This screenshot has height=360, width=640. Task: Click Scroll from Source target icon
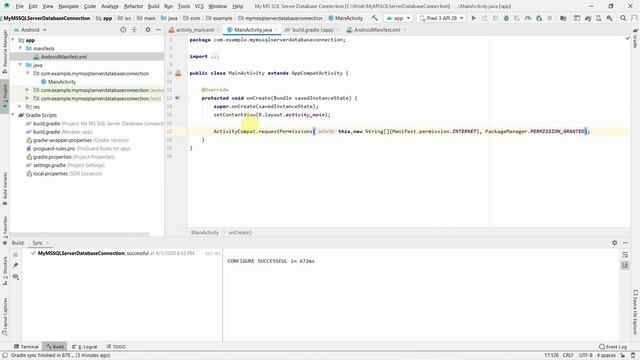click(123, 30)
